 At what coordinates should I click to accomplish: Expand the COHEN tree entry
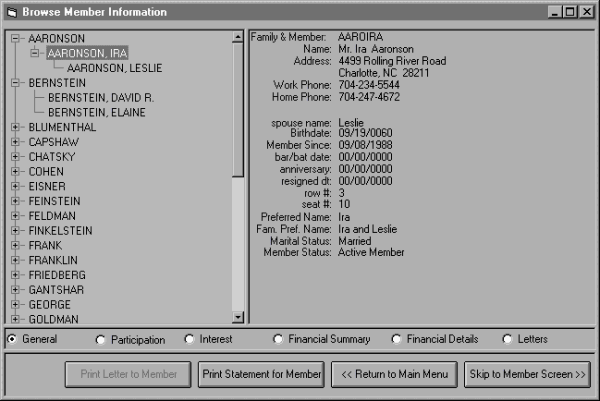(x=15, y=171)
